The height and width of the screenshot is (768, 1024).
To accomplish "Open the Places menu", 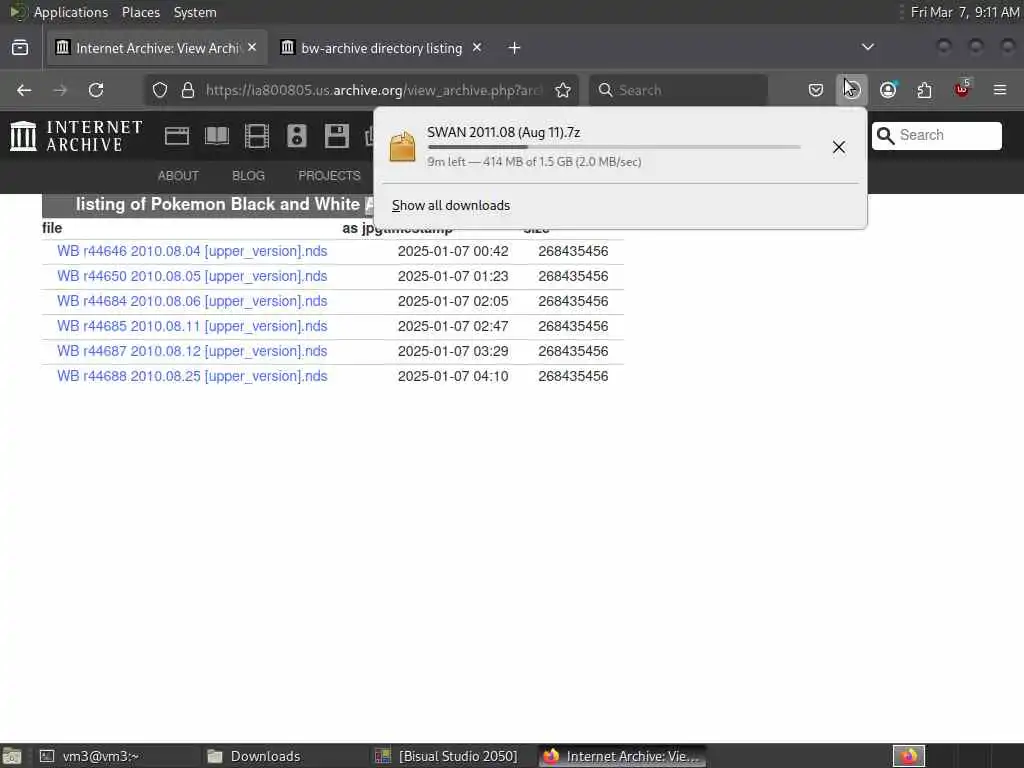I will (141, 12).
